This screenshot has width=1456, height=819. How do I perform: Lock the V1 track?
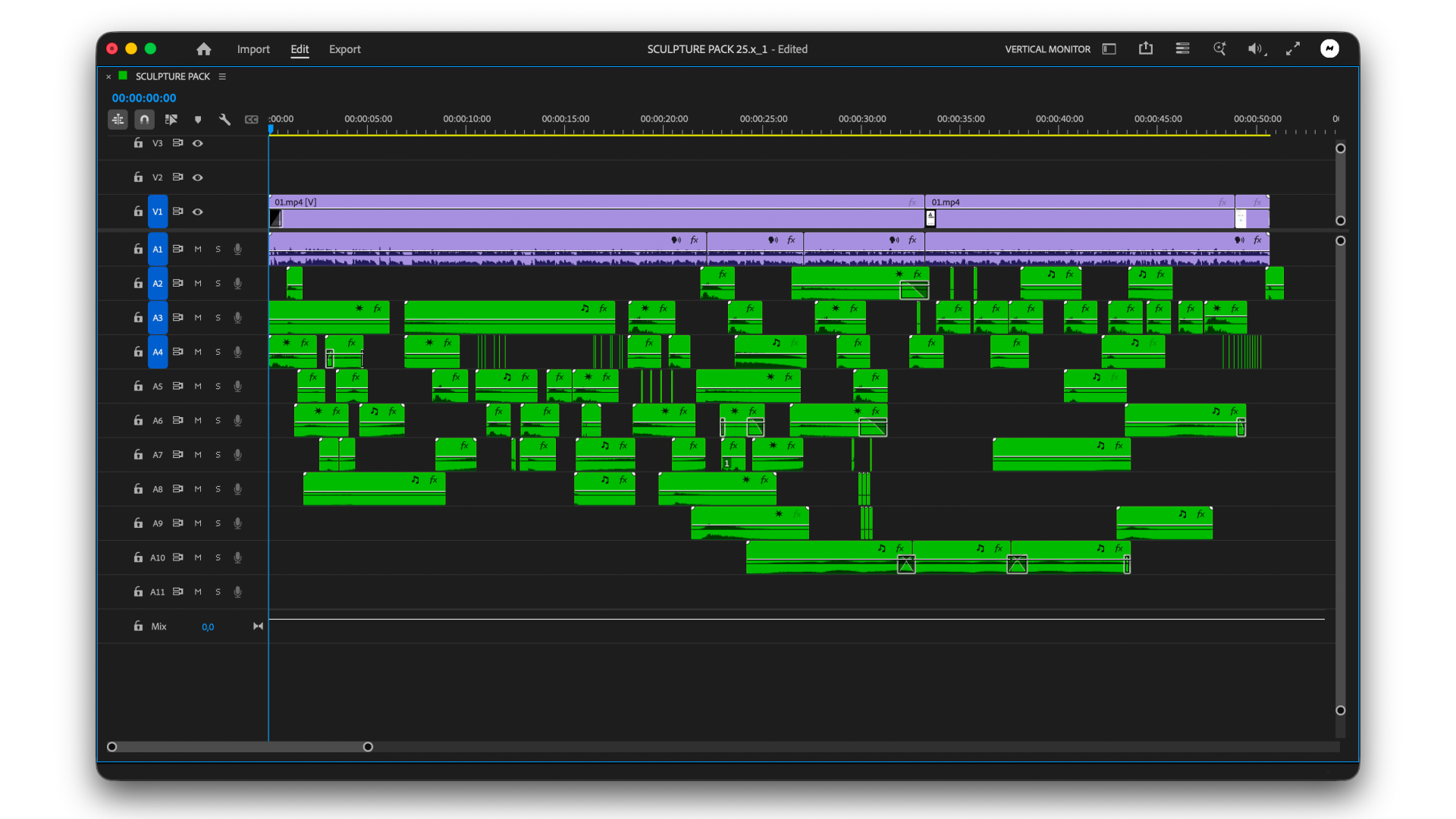click(x=138, y=212)
